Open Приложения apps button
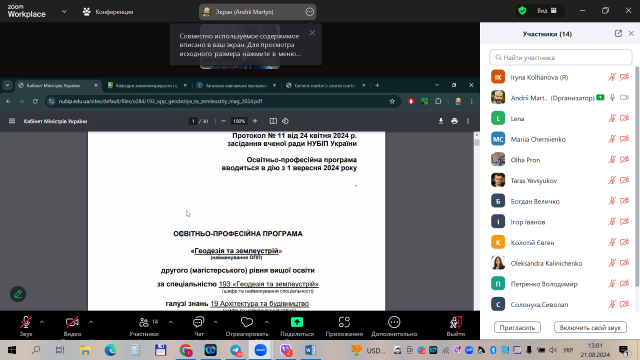The width and height of the screenshot is (640, 360). click(x=344, y=326)
